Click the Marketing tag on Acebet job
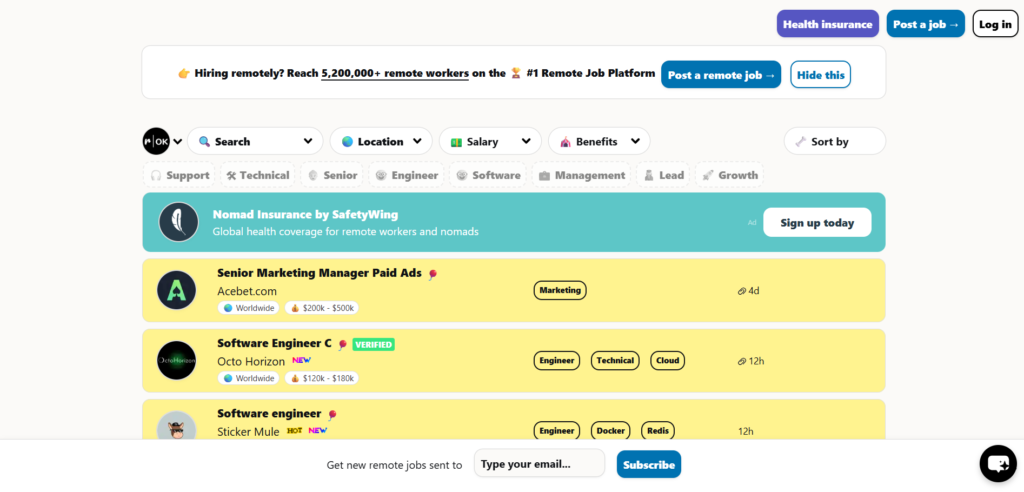1024x492 pixels. tap(560, 290)
